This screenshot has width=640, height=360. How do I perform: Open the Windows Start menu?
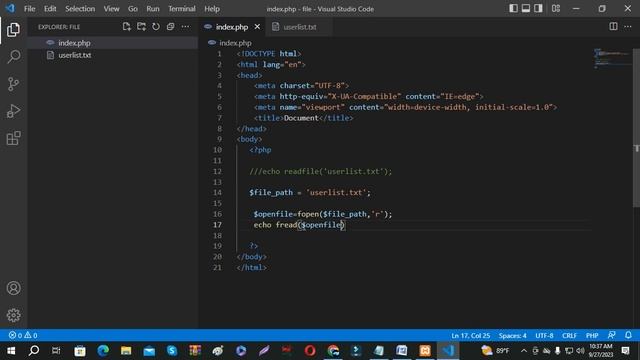click(x=11, y=351)
